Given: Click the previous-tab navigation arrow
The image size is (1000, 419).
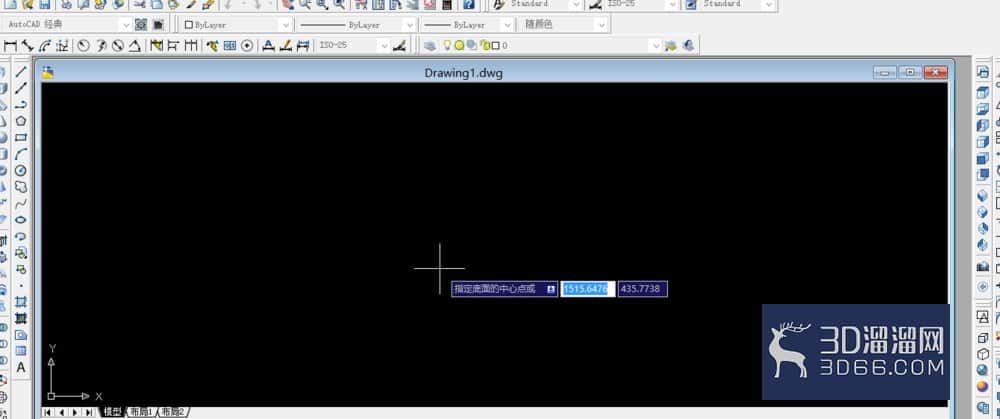Looking at the screenshot, I should [61, 413].
